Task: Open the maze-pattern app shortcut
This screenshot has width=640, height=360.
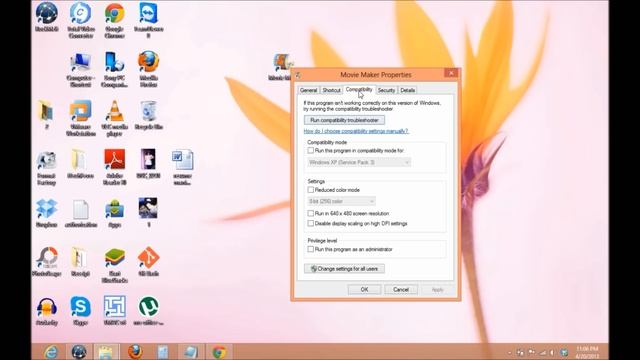Action: coord(114,311)
